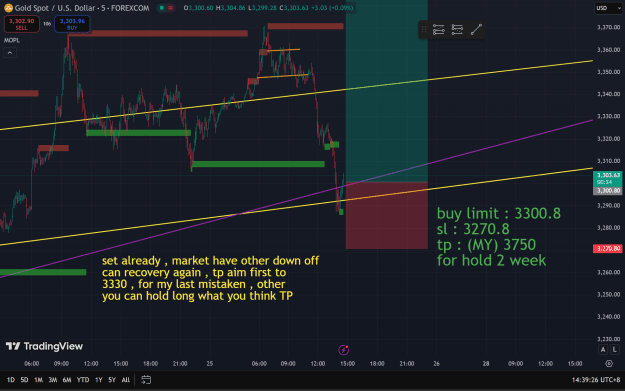The width and height of the screenshot is (625, 391).
Task: Click the 3,303.96 BUY button
Action: tap(72, 24)
